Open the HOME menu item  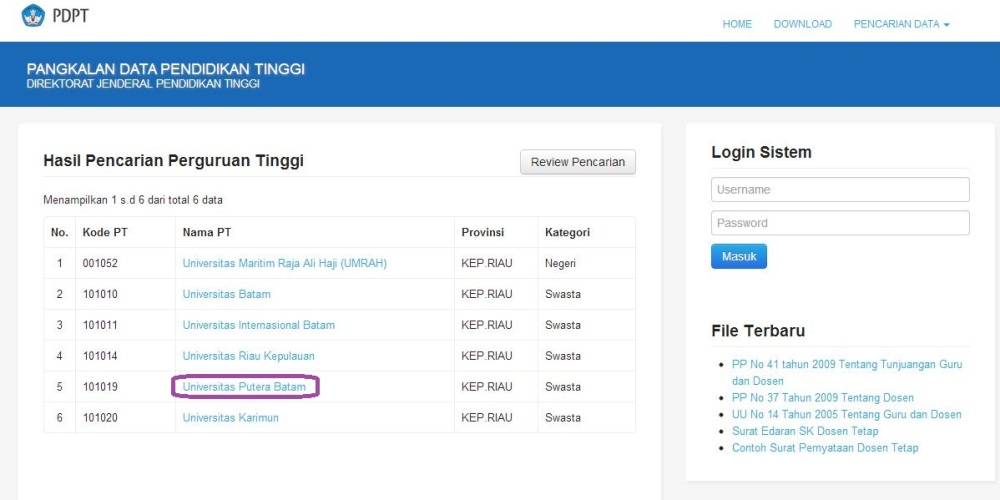click(x=737, y=24)
